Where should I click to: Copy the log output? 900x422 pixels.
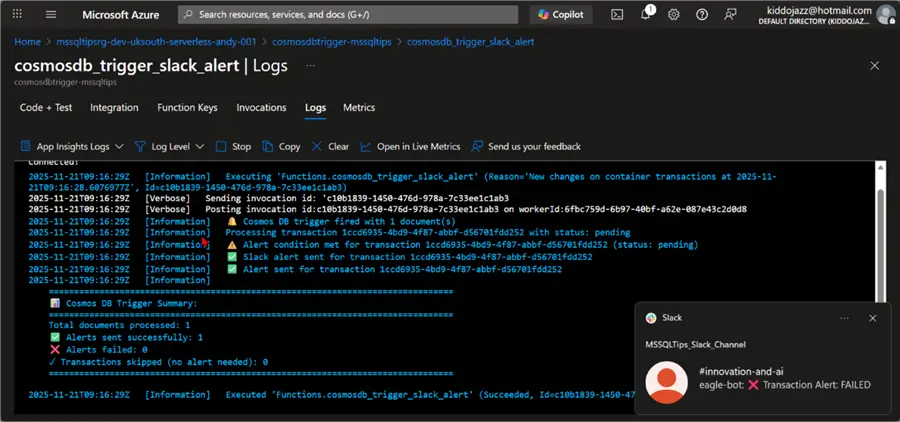pyautogui.click(x=281, y=146)
